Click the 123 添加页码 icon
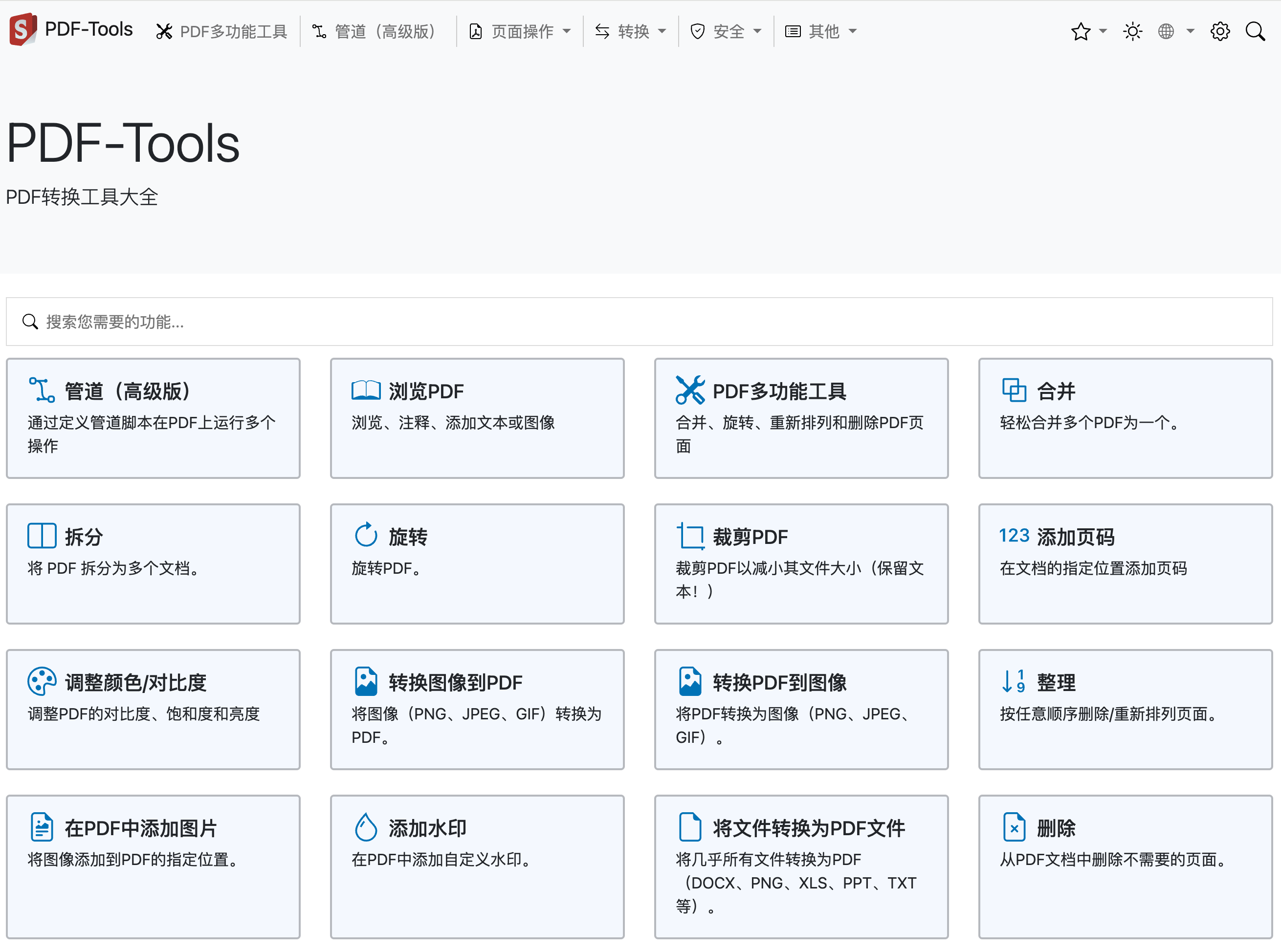The height and width of the screenshot is (952, 1281). [1014, 535]
